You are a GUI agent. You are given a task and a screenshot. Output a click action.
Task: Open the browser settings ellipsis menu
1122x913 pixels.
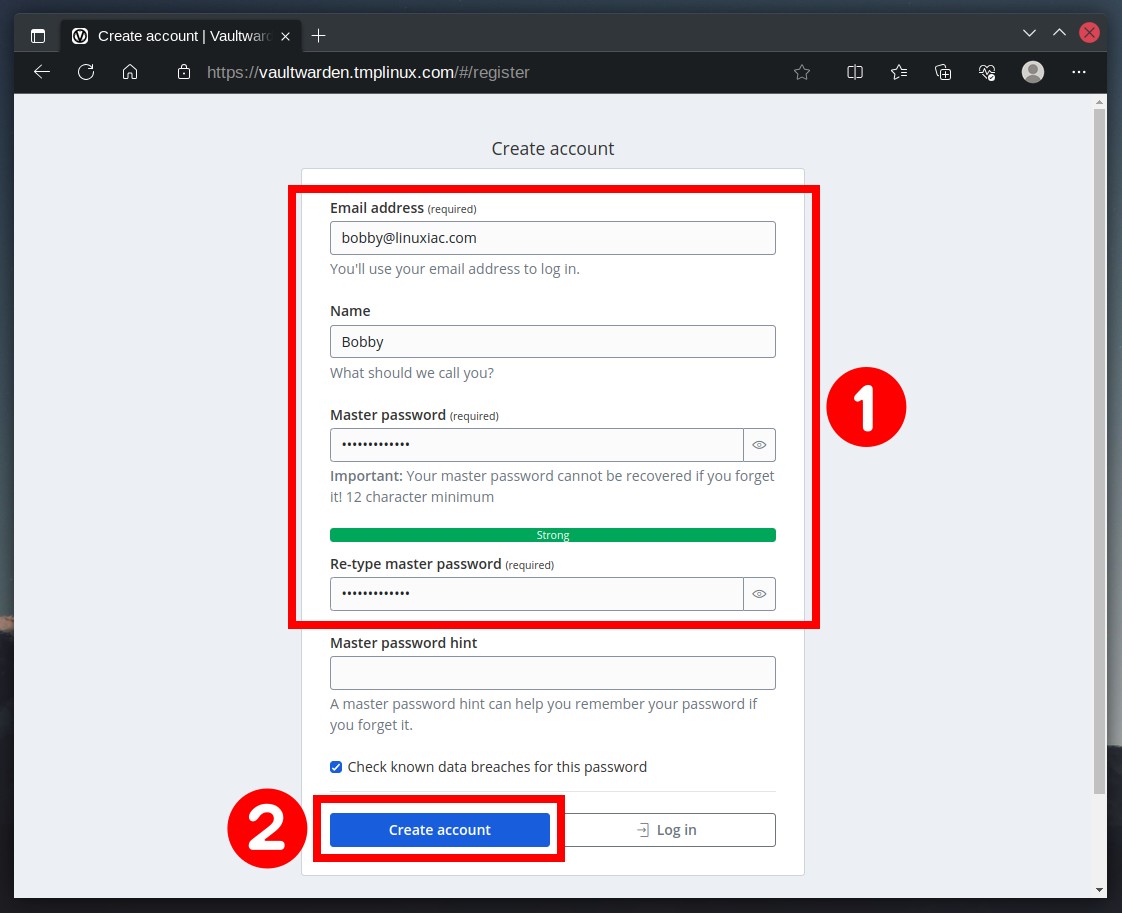coord(1079,72)
